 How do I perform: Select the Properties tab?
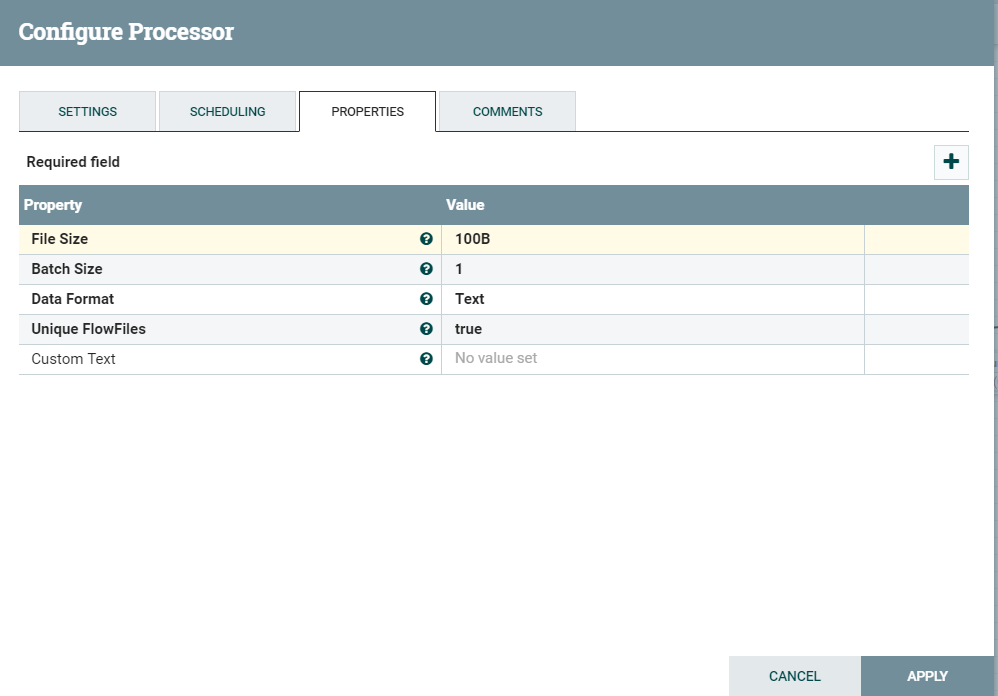pyautogui.click(x=367, y=111)
